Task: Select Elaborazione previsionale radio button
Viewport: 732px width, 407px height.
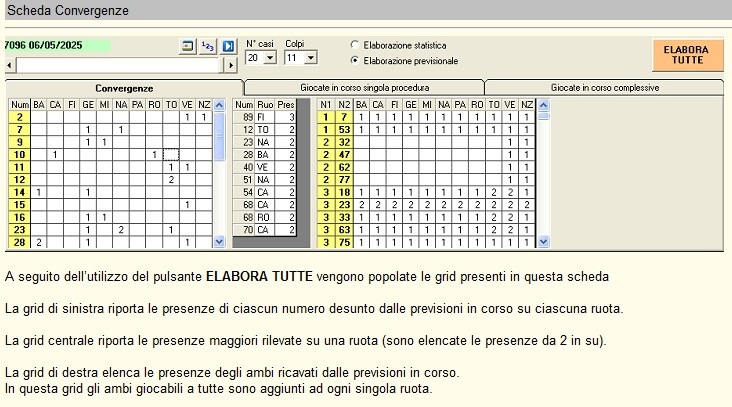Action: click(x=355, y=61)
